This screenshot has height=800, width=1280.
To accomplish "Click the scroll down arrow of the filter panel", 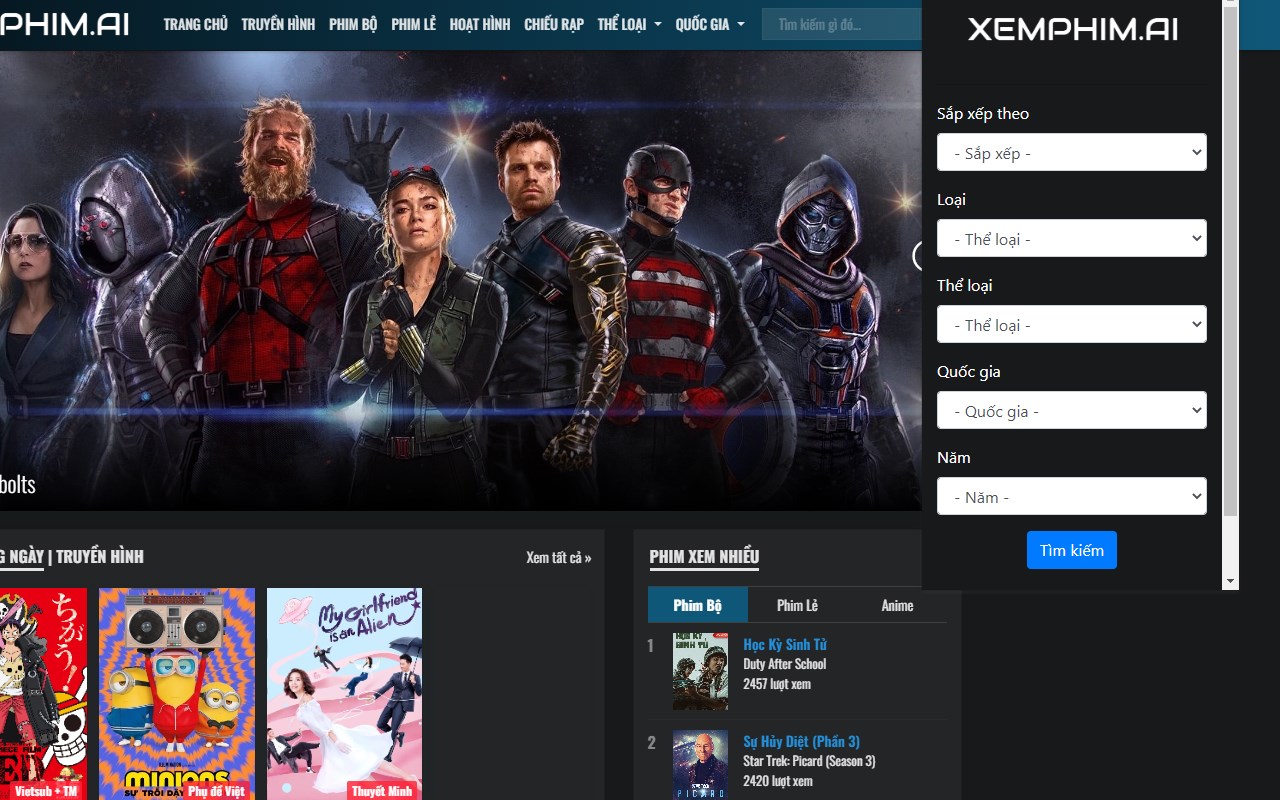I will (x=1230, y=581).
